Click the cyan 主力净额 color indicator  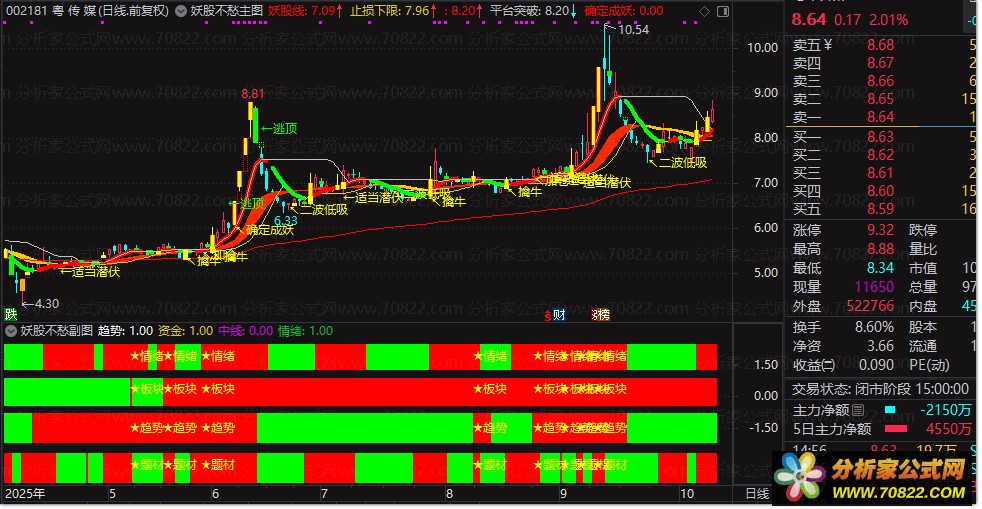[x=890, y=410]
